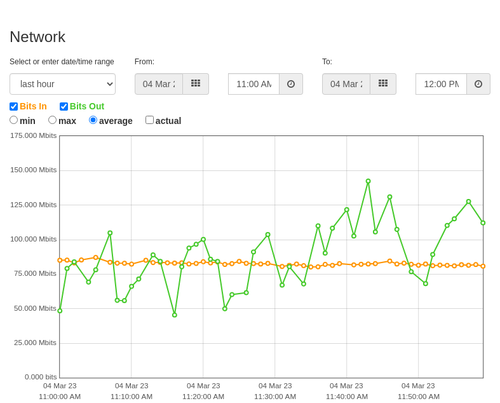
Task: Click the '100.000 Mbits' axis label
Action: tap(33, 239)
